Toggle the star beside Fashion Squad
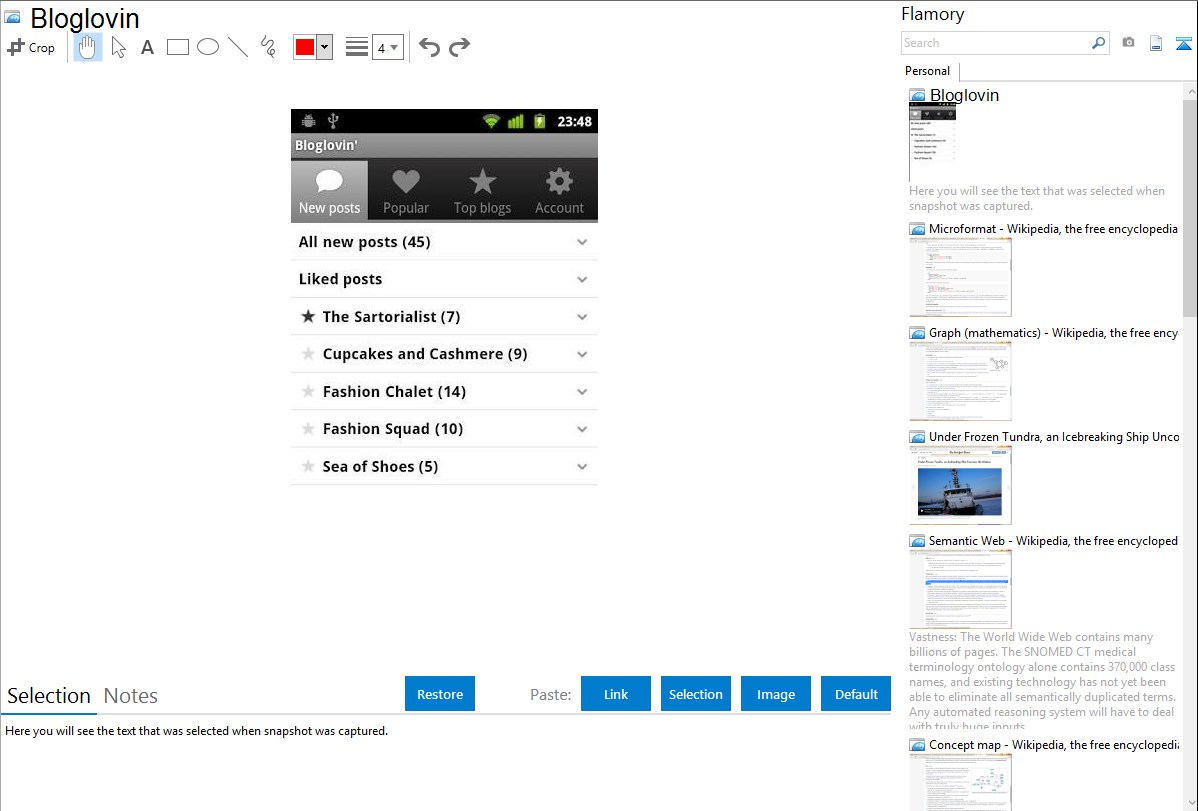The width and height of the screenshot is (1198, 811). [x=308, y=428]
